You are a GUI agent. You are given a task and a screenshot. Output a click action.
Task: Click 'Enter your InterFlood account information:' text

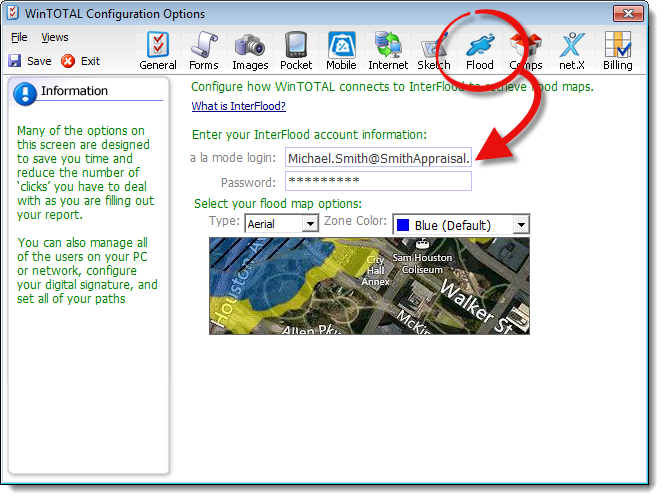309,135
